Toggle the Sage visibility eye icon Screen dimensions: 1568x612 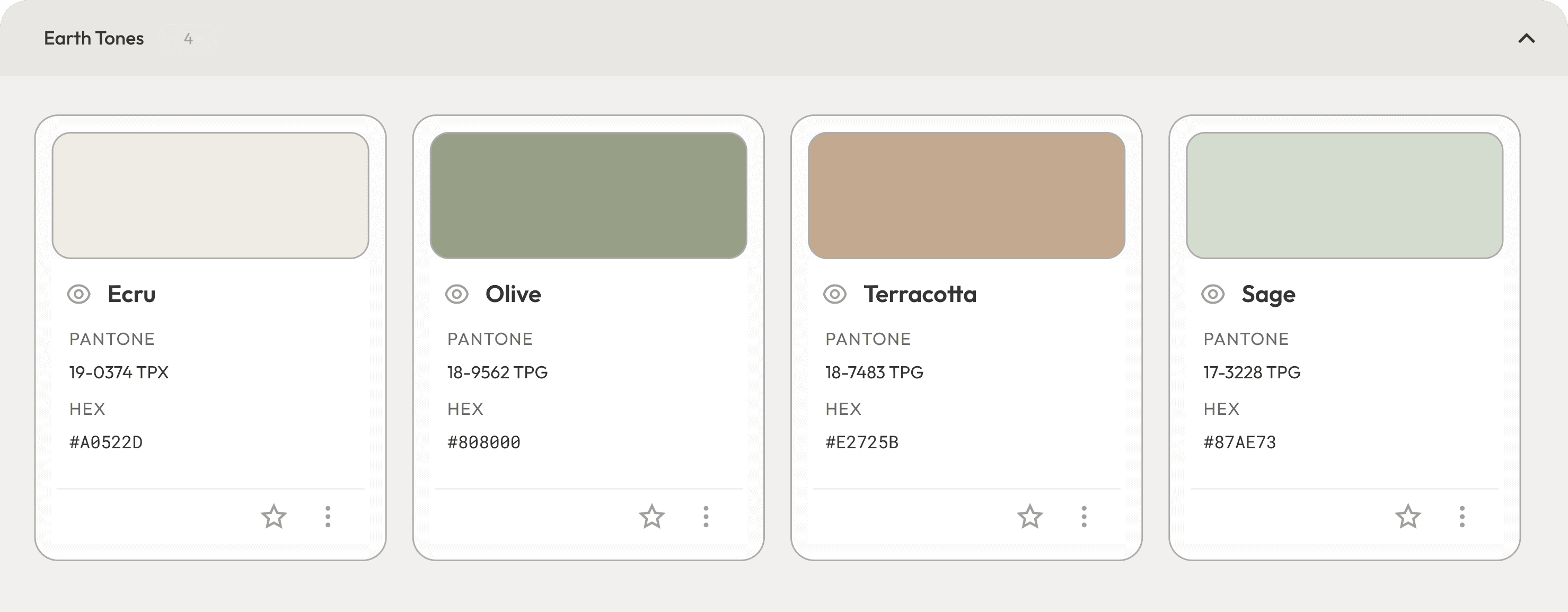(x=1212, y=295)
